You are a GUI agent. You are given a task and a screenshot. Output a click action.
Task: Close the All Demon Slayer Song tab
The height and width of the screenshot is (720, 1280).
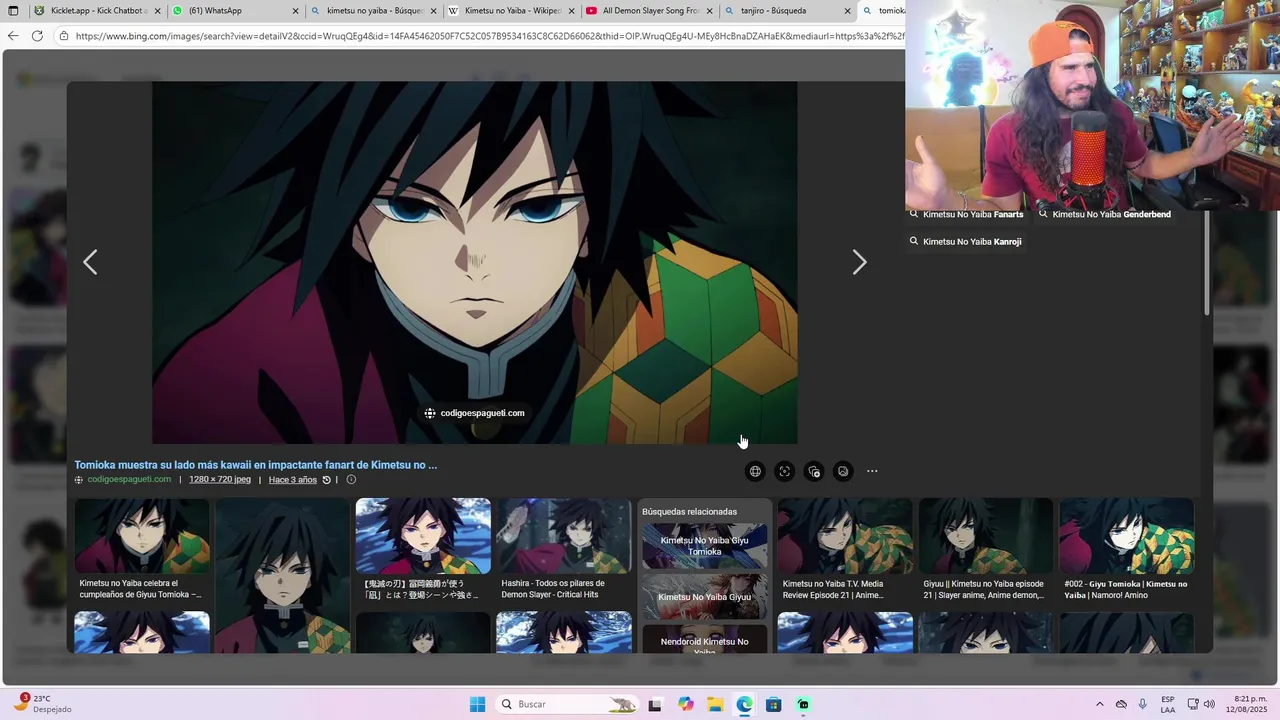[x=709, y=11]
